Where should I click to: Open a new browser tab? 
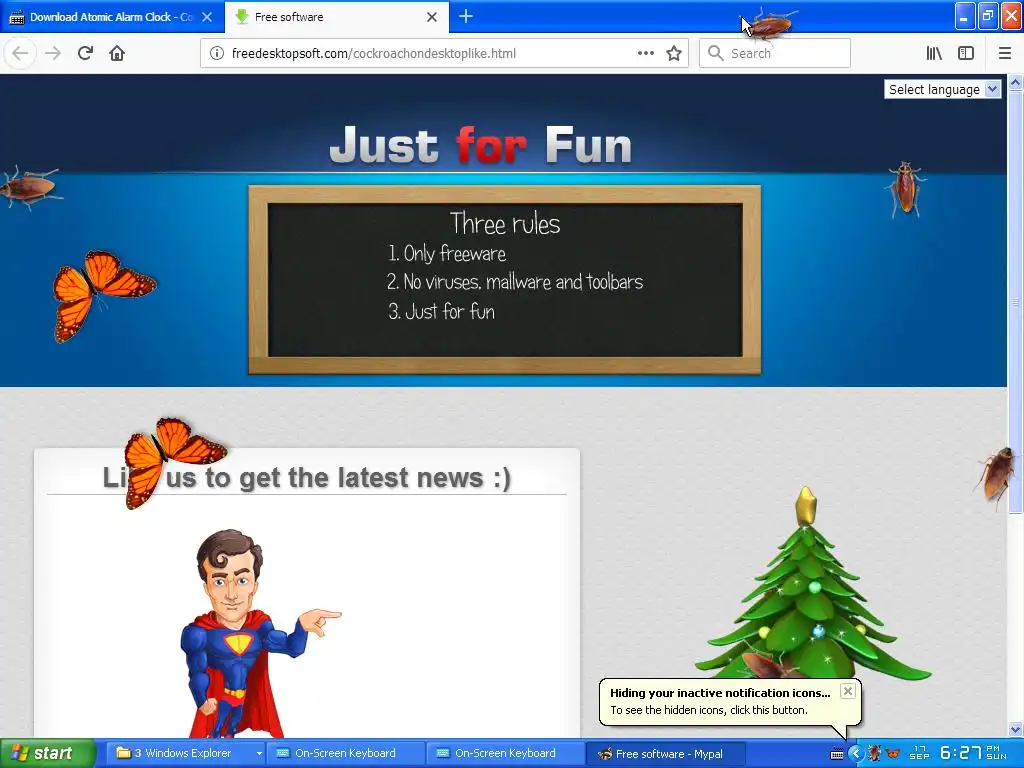coord(466,16)
